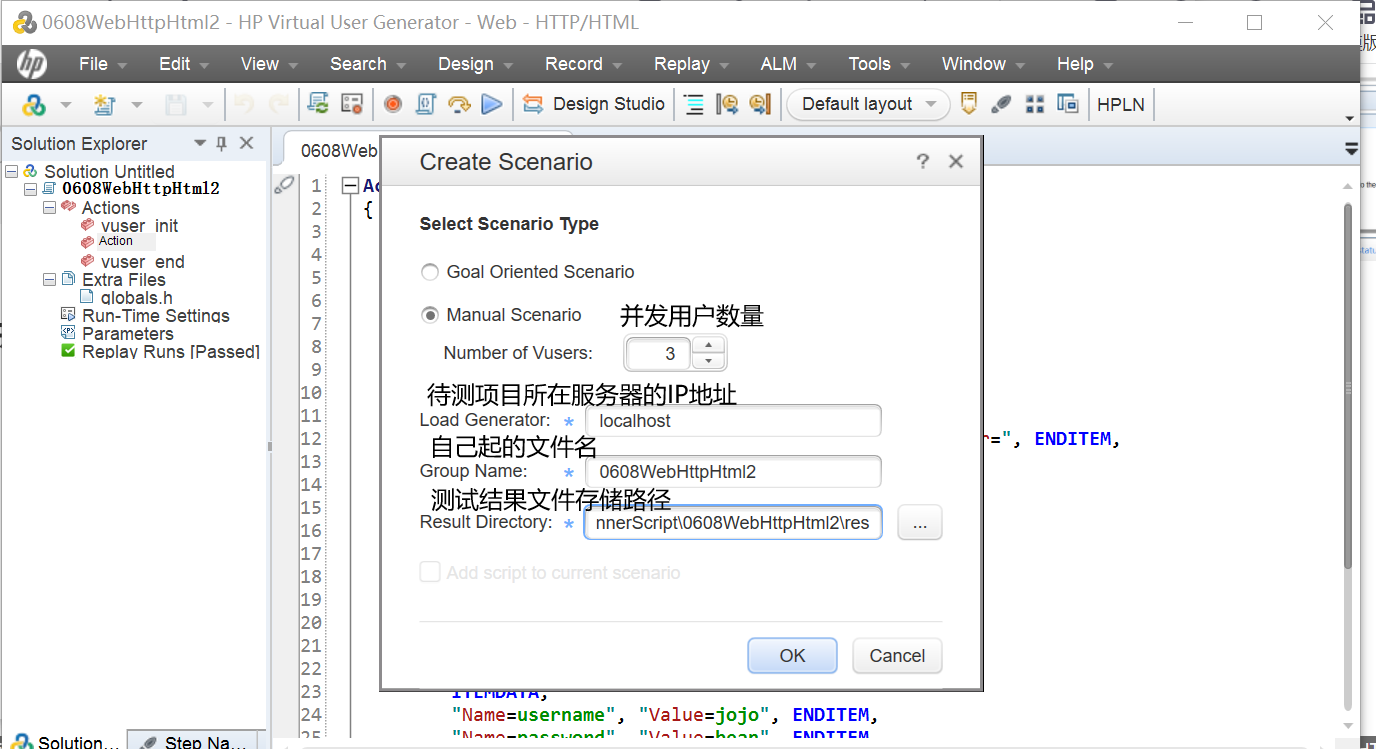Click the orange icon left of Default layout
The image size is (1376, 749).
tap(761, 104)
